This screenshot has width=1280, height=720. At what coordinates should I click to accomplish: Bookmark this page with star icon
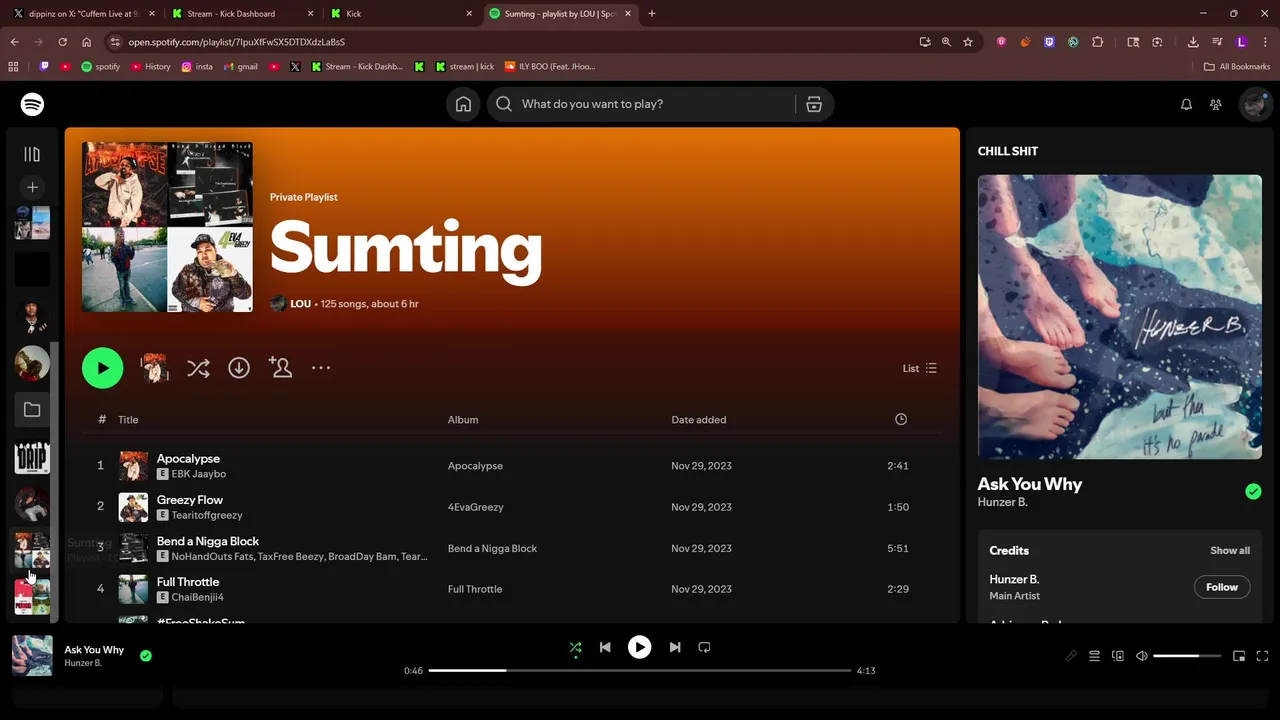pyautogui.click(x=968, y=42)
